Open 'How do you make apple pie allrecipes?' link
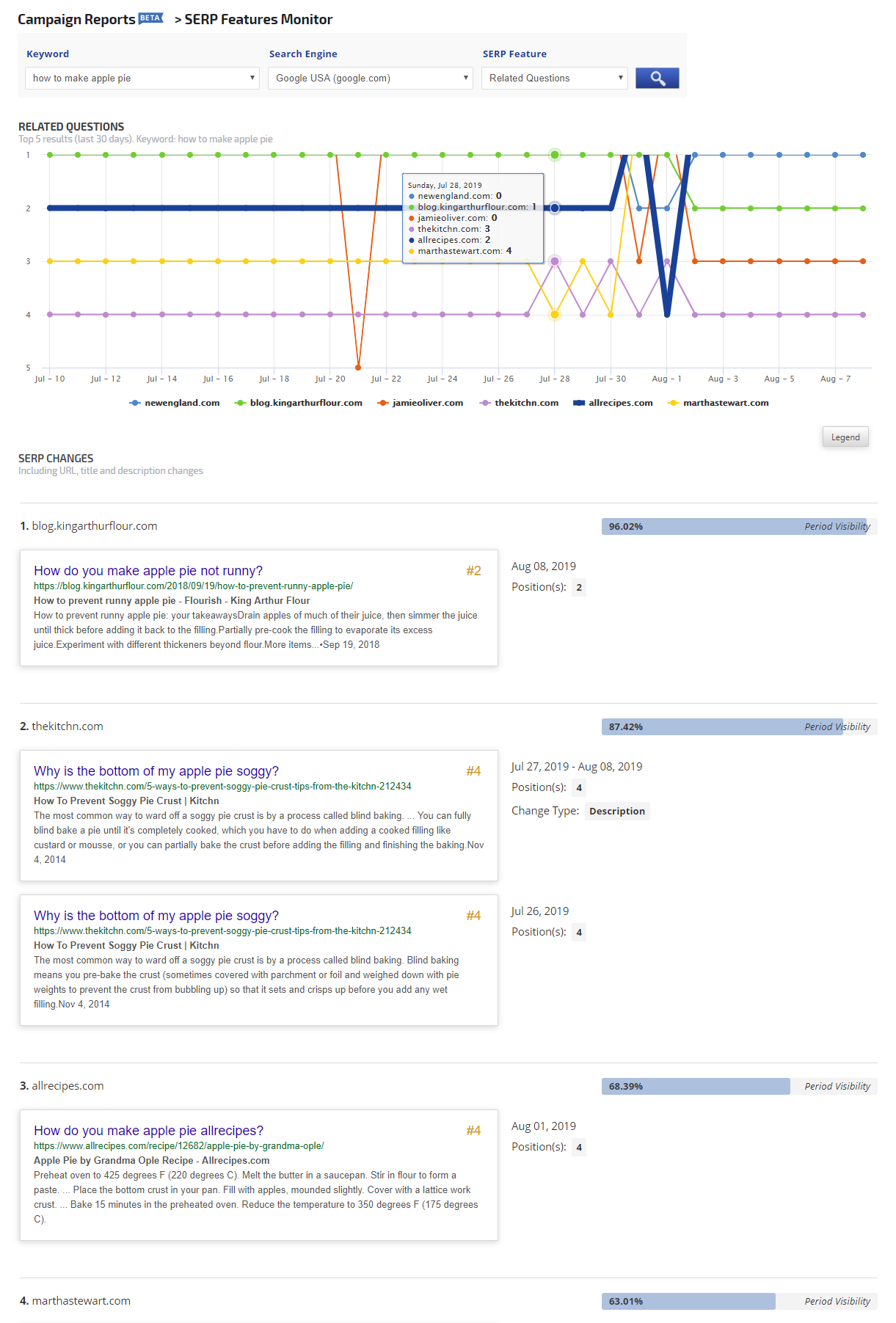 click(x=148, y=1131)
